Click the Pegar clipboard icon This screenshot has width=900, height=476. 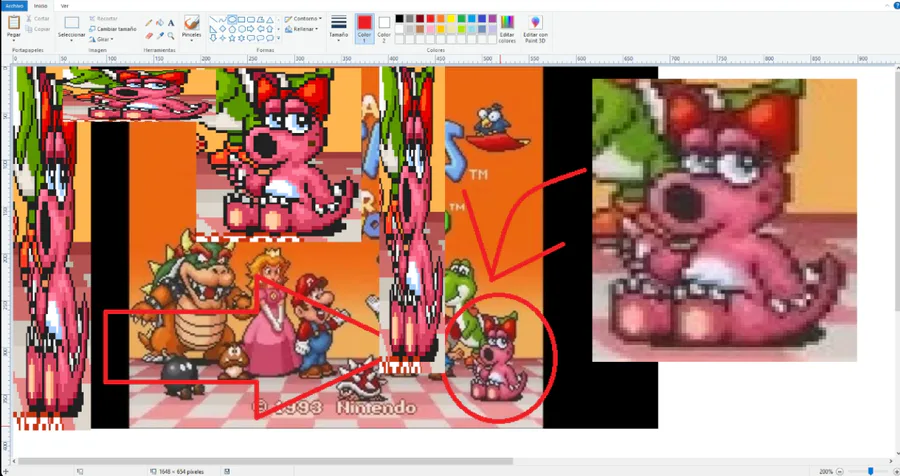(x=14, y=22)
